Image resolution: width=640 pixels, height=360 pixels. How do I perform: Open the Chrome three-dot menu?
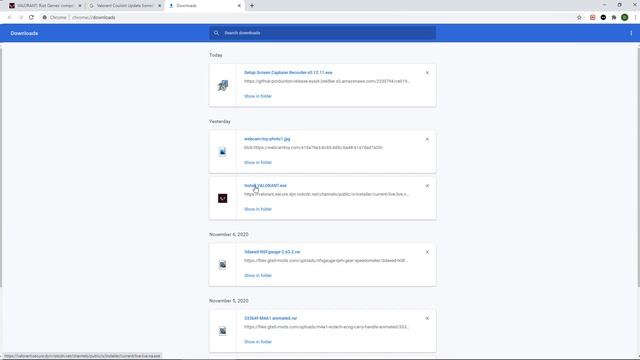635,18
